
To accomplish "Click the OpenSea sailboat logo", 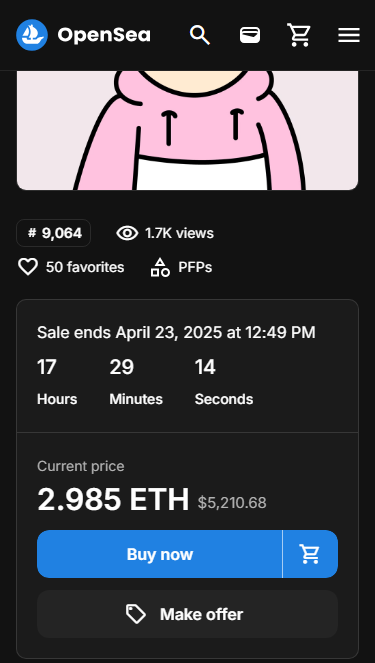I will click(x=32, y=35).
